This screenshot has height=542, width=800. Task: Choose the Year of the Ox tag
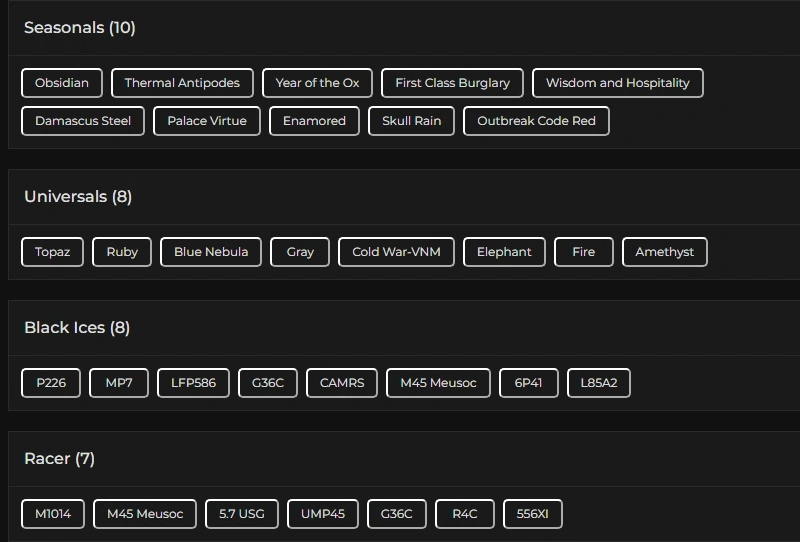[x=317, y=83]
